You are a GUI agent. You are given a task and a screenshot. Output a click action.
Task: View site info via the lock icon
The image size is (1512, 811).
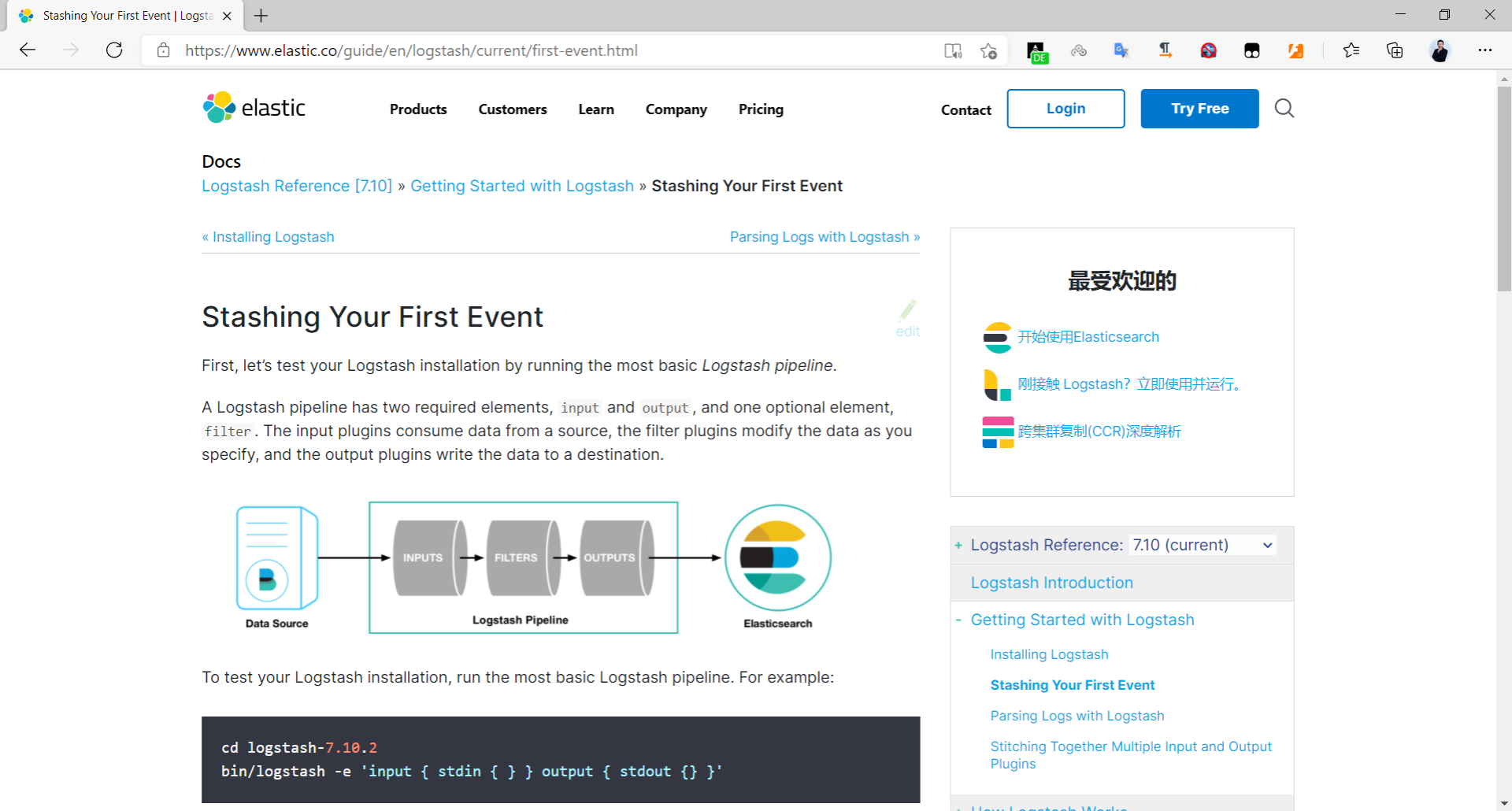coord(163,50)
